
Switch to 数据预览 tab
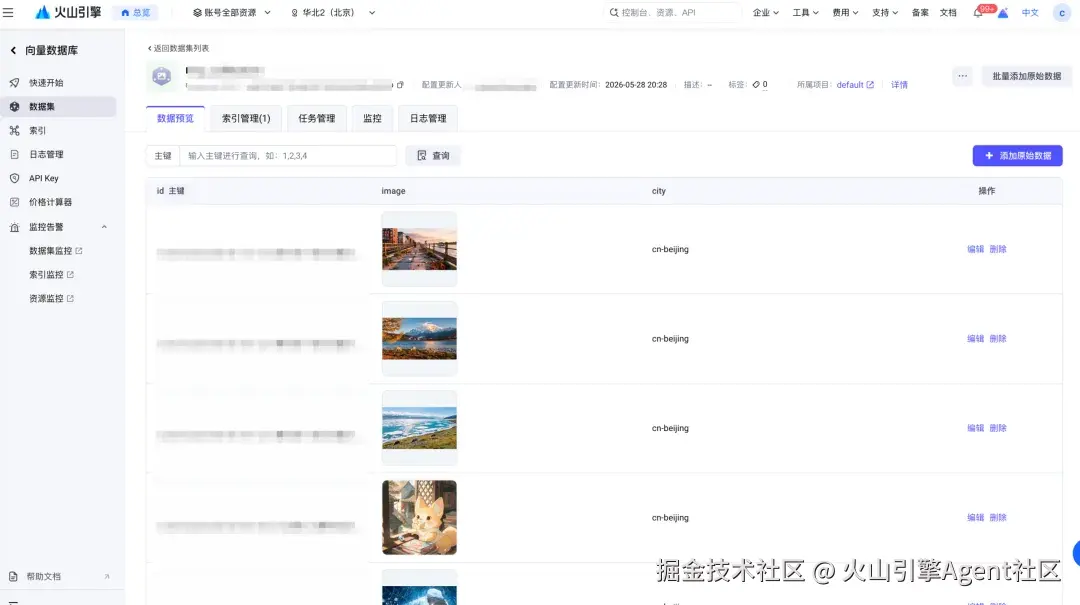click(176, 119)
